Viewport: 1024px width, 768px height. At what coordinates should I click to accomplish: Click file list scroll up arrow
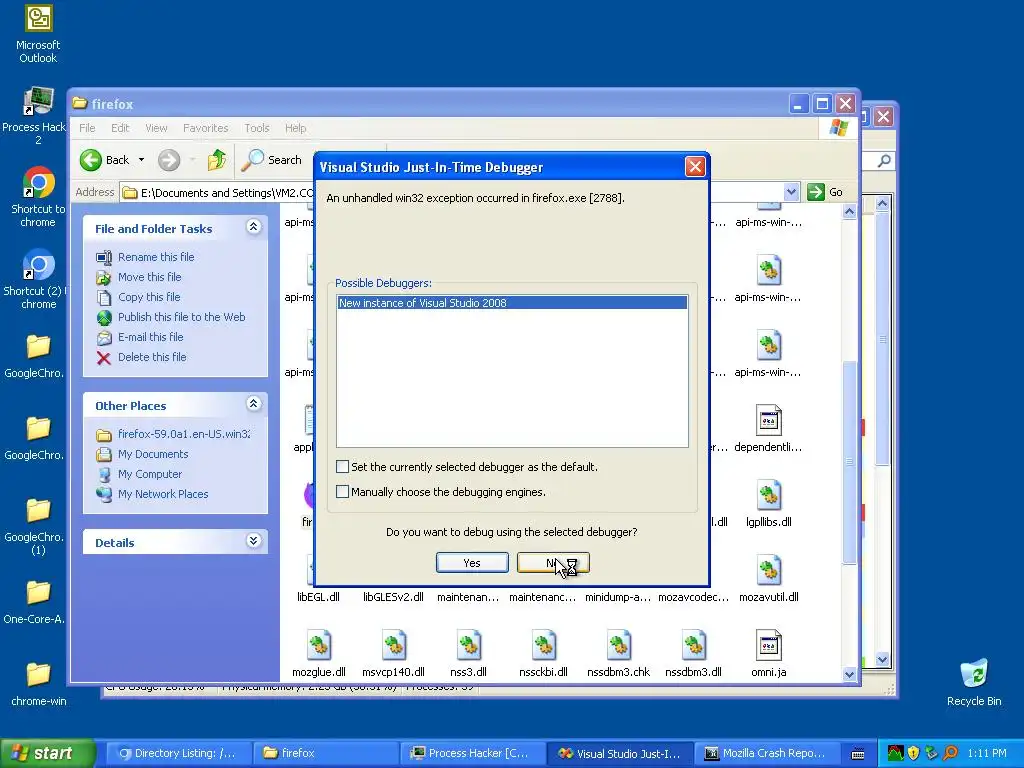(849, 211)
